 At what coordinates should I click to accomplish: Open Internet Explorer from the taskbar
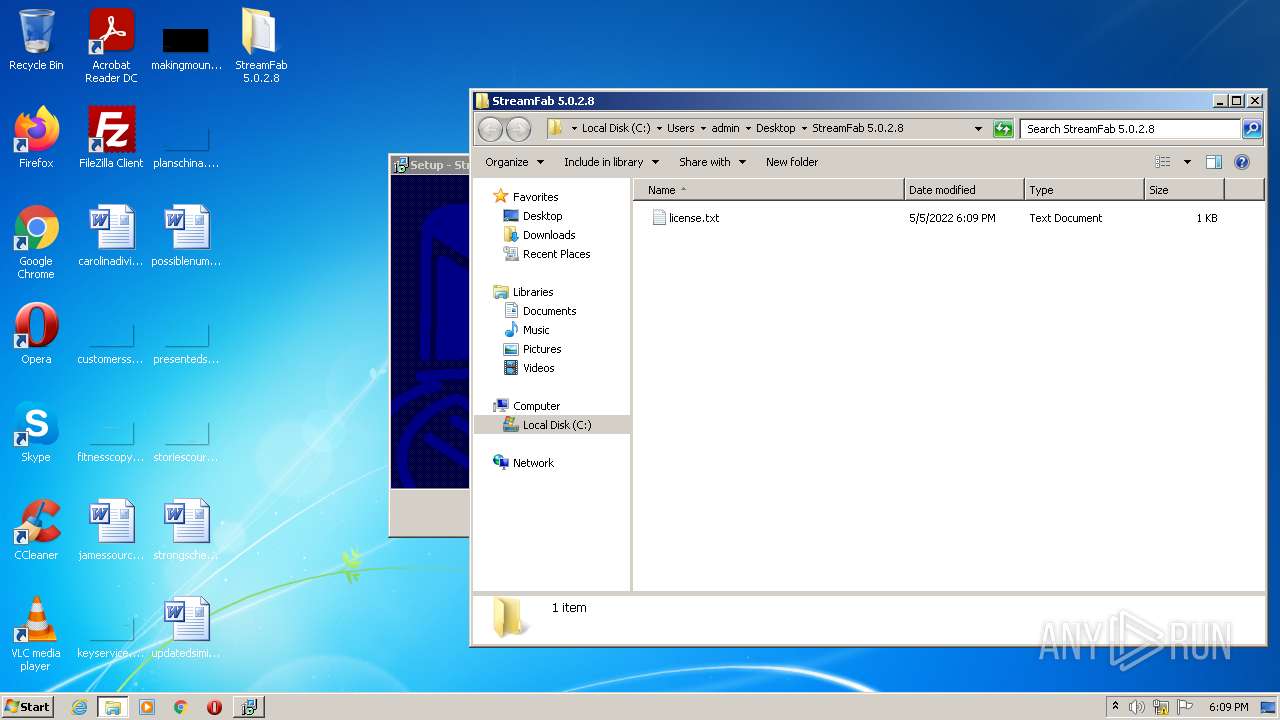tap(79, 707)
